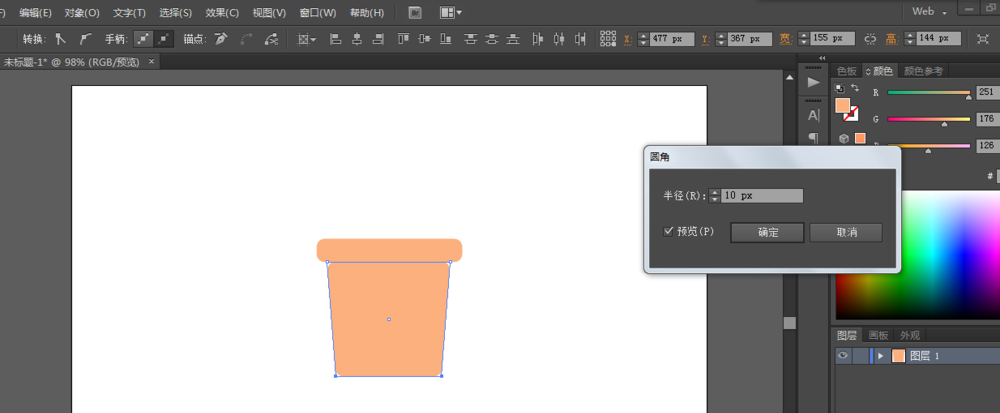Open the 窗口(W) menu

click(318, 13)
